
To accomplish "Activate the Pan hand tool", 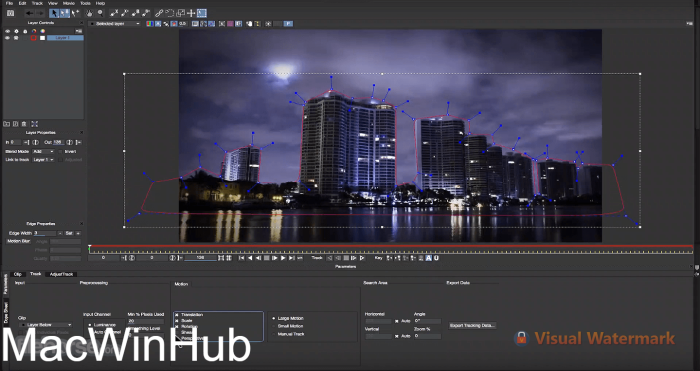I will tap(89, 13).
